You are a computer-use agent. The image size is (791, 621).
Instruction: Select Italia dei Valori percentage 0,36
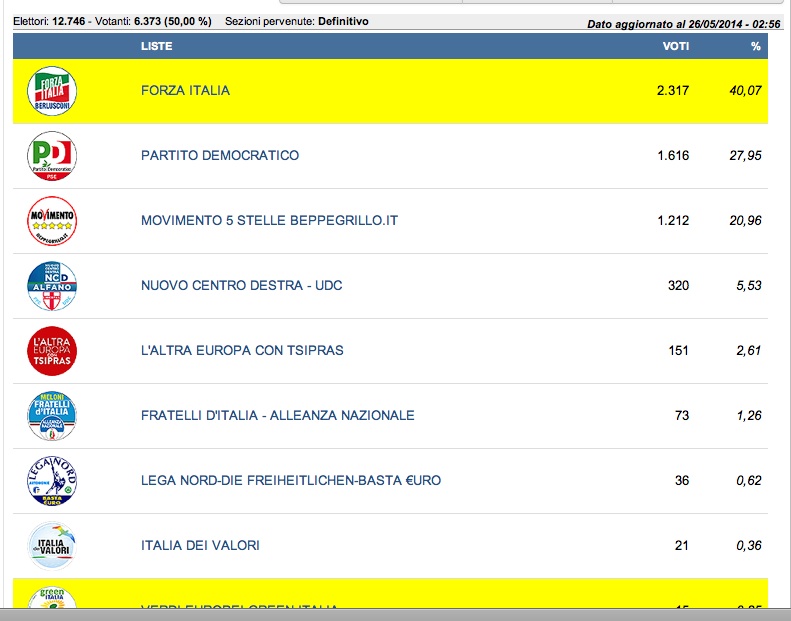[749, 546]
